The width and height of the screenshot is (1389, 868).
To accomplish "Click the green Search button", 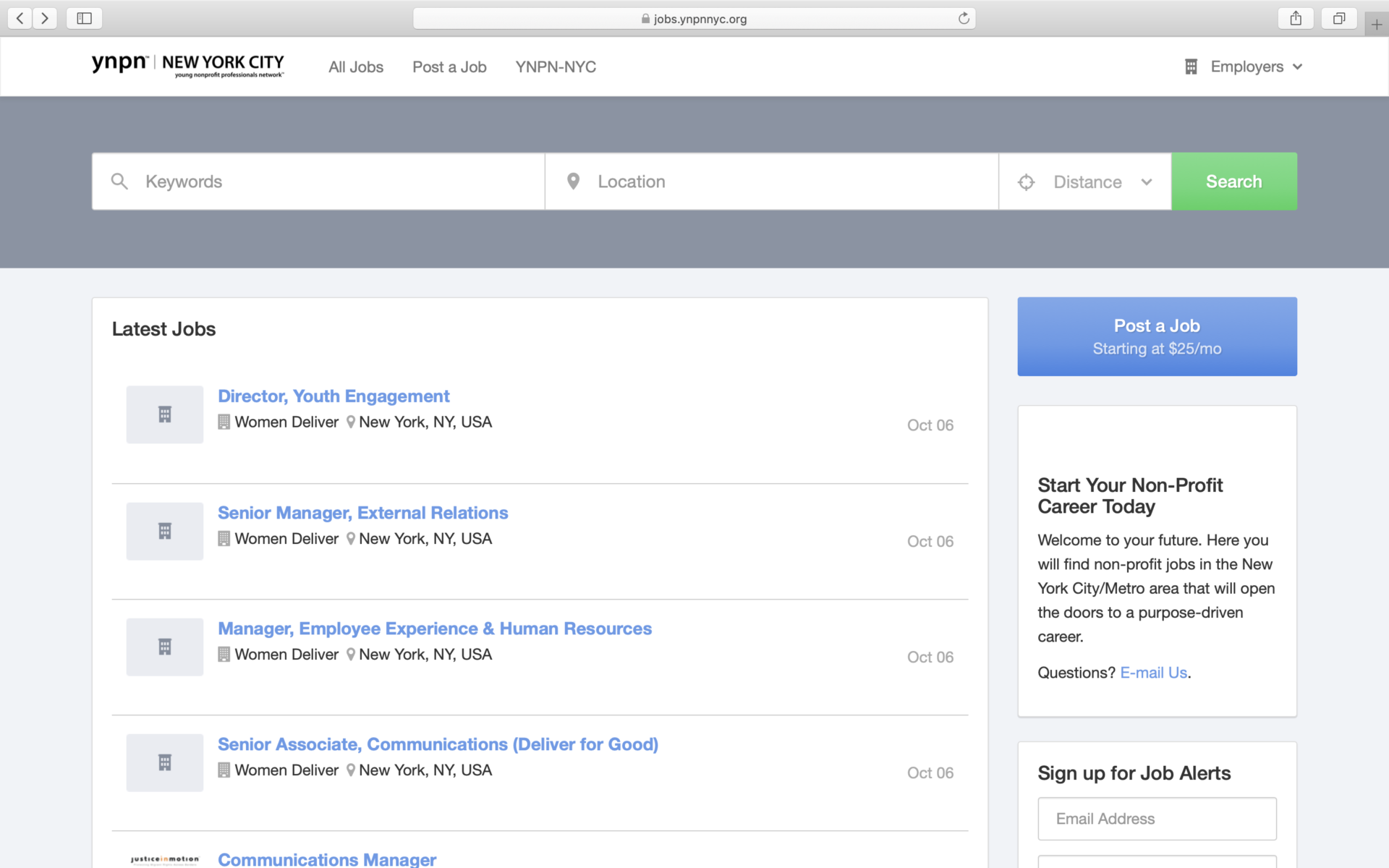I will (x=1233, y=182).
